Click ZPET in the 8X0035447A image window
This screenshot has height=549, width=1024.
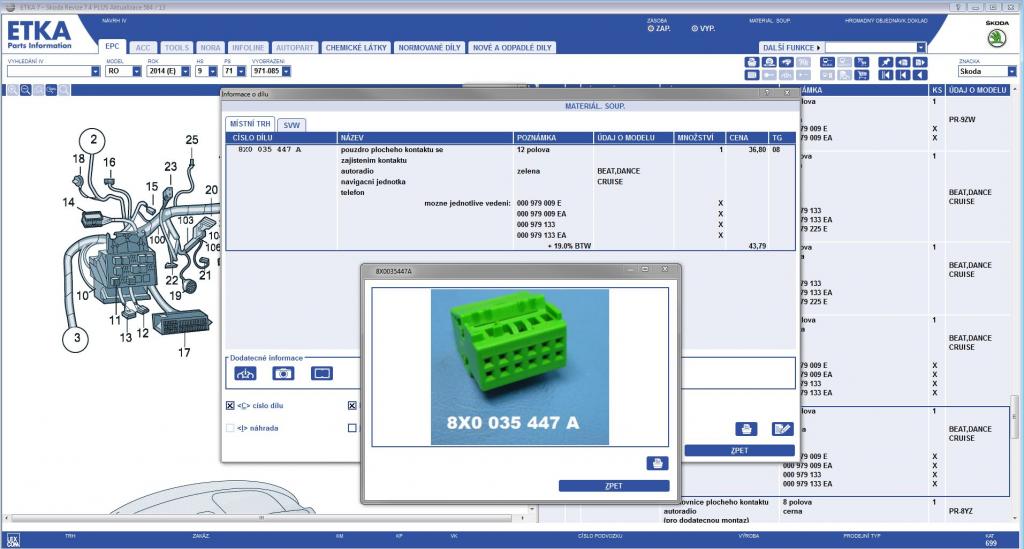point(614,486)
